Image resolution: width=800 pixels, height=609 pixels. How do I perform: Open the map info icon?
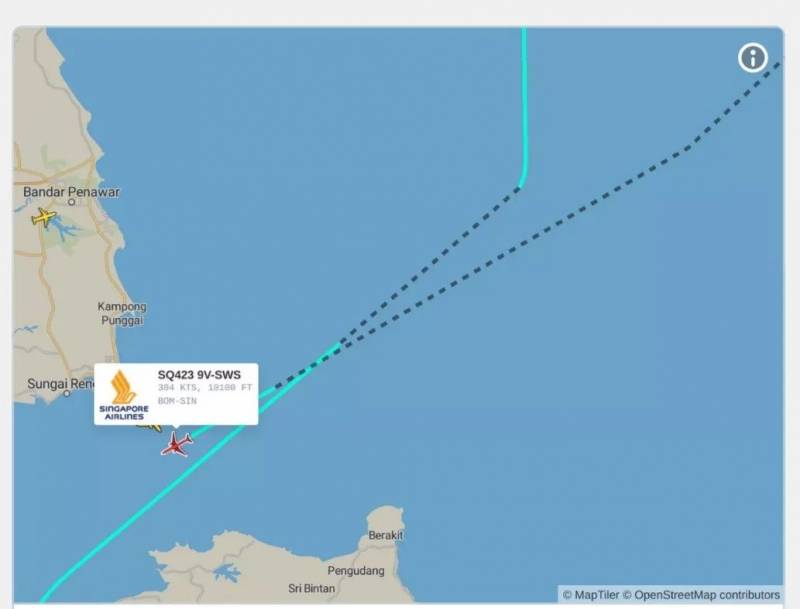(753, 58)
